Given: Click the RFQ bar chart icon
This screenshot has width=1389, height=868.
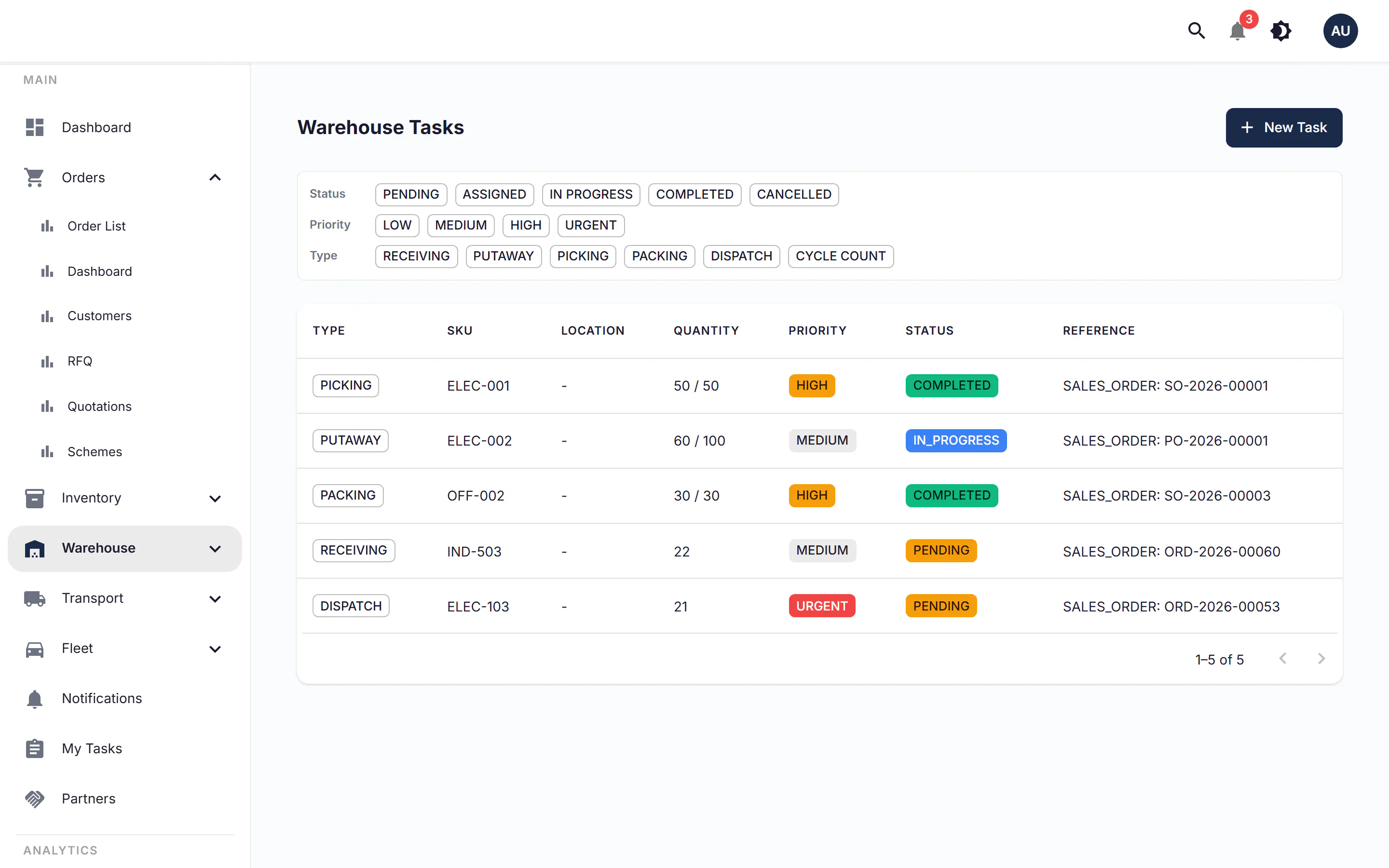Looking at the screenshot, I should click(47, 361).
